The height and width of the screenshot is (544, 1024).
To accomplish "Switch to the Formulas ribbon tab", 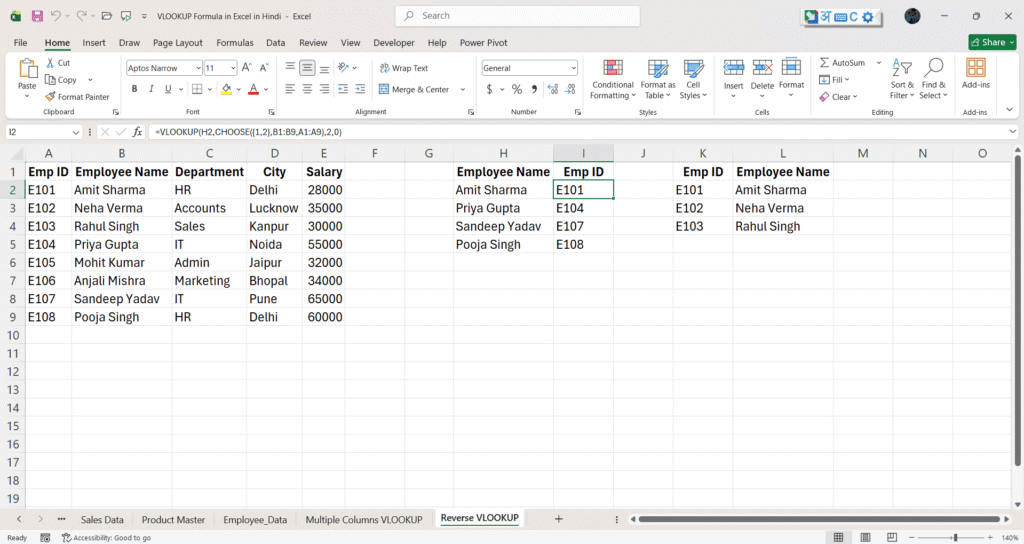I will coord(234,42).
